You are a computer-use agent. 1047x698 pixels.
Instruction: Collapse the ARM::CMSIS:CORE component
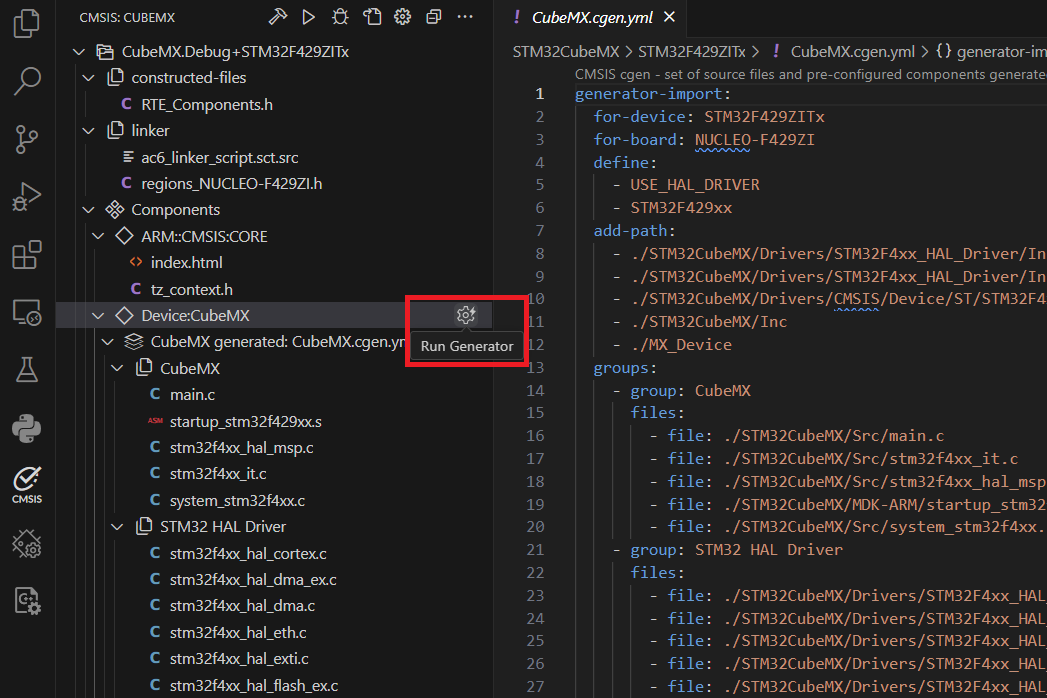[98, 236]
